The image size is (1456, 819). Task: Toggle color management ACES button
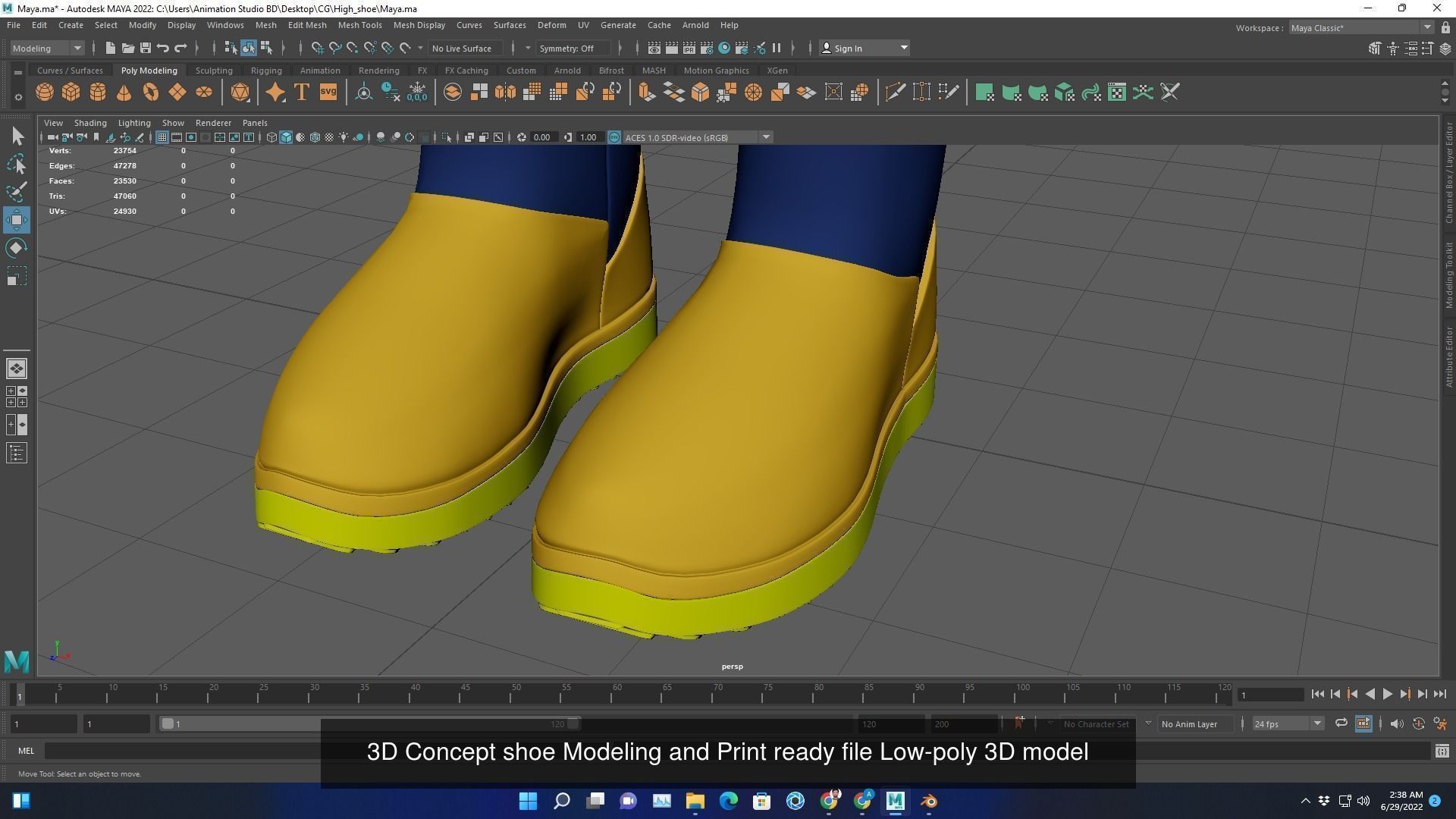tap(614, 137)
